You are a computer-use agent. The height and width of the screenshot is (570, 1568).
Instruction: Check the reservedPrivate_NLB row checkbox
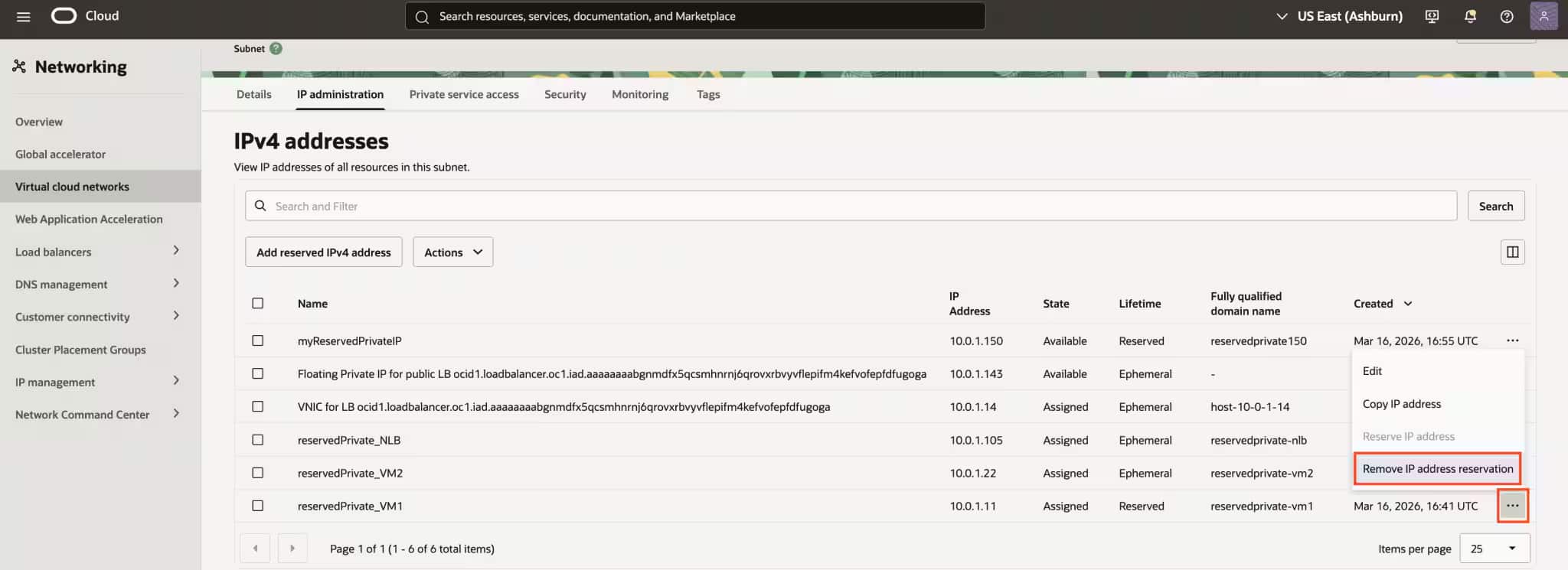[x=258, y=440]
